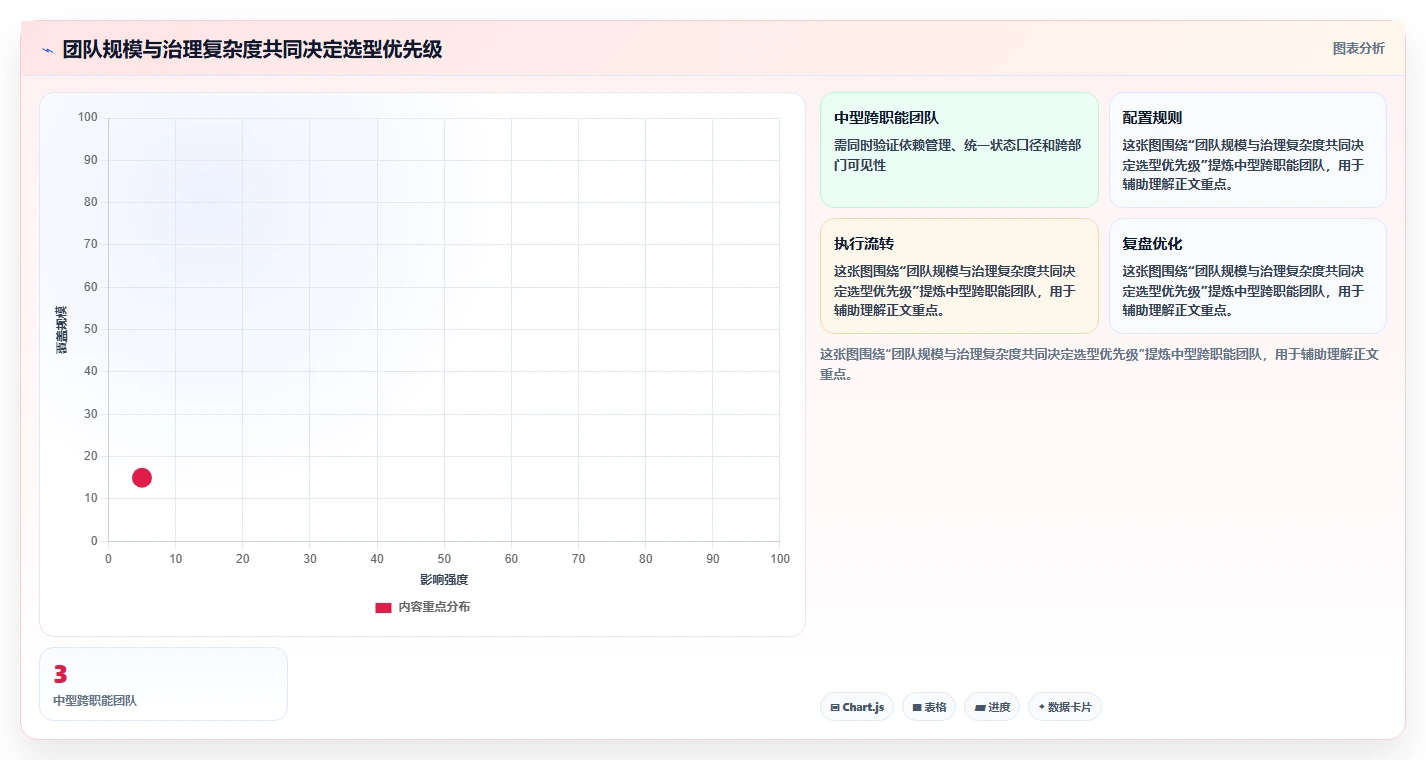Click y-axis tick label 50
This screenshot has width=1426, height=760.
[91, 329]
